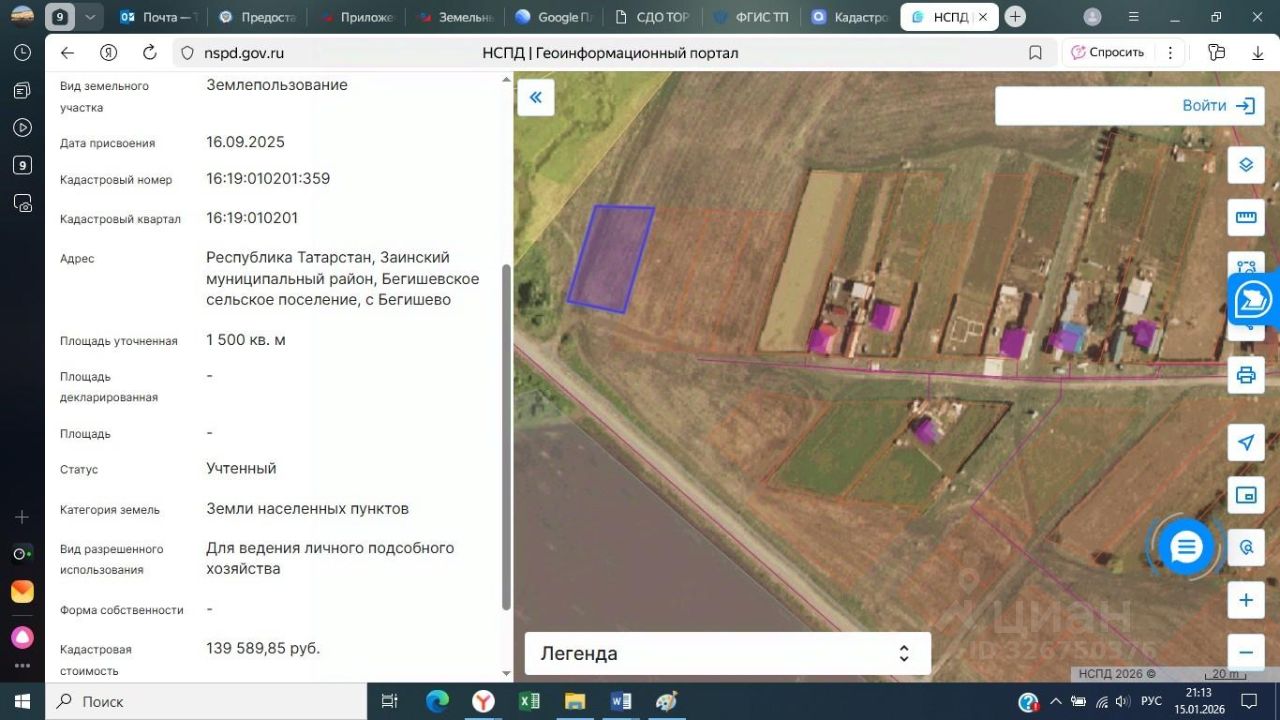This screenshot has width=1280, height=720.
Task: Go back to previous page
Action: pos(67,53)
